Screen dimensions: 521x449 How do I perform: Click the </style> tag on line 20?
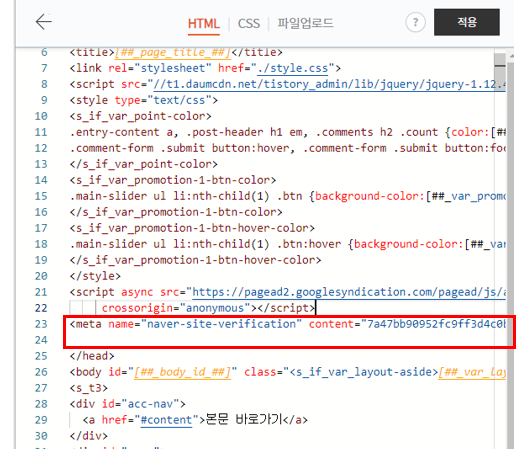coord(95,276)
